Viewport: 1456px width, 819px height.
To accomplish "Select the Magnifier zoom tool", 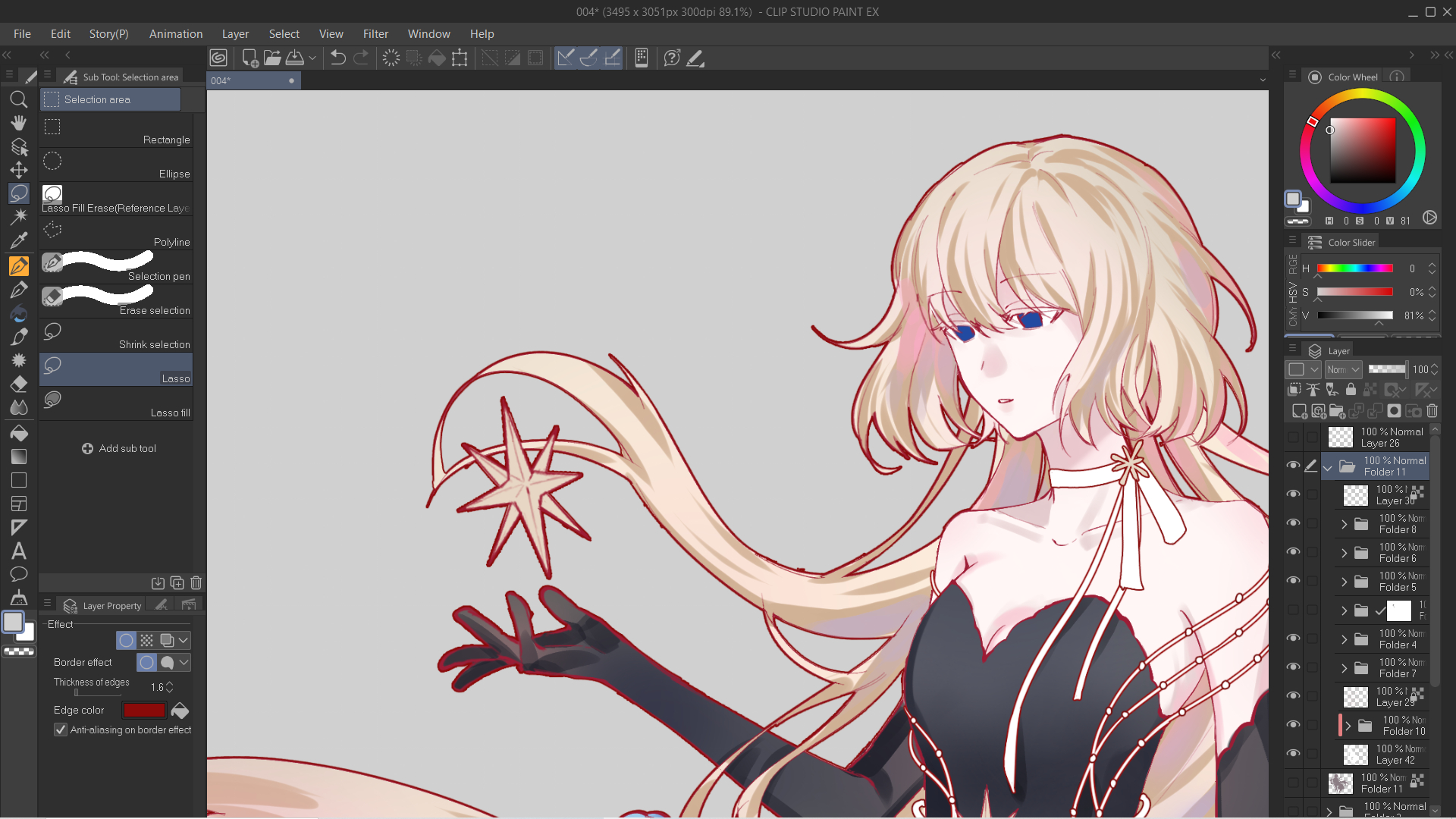I will click(19, 99).
